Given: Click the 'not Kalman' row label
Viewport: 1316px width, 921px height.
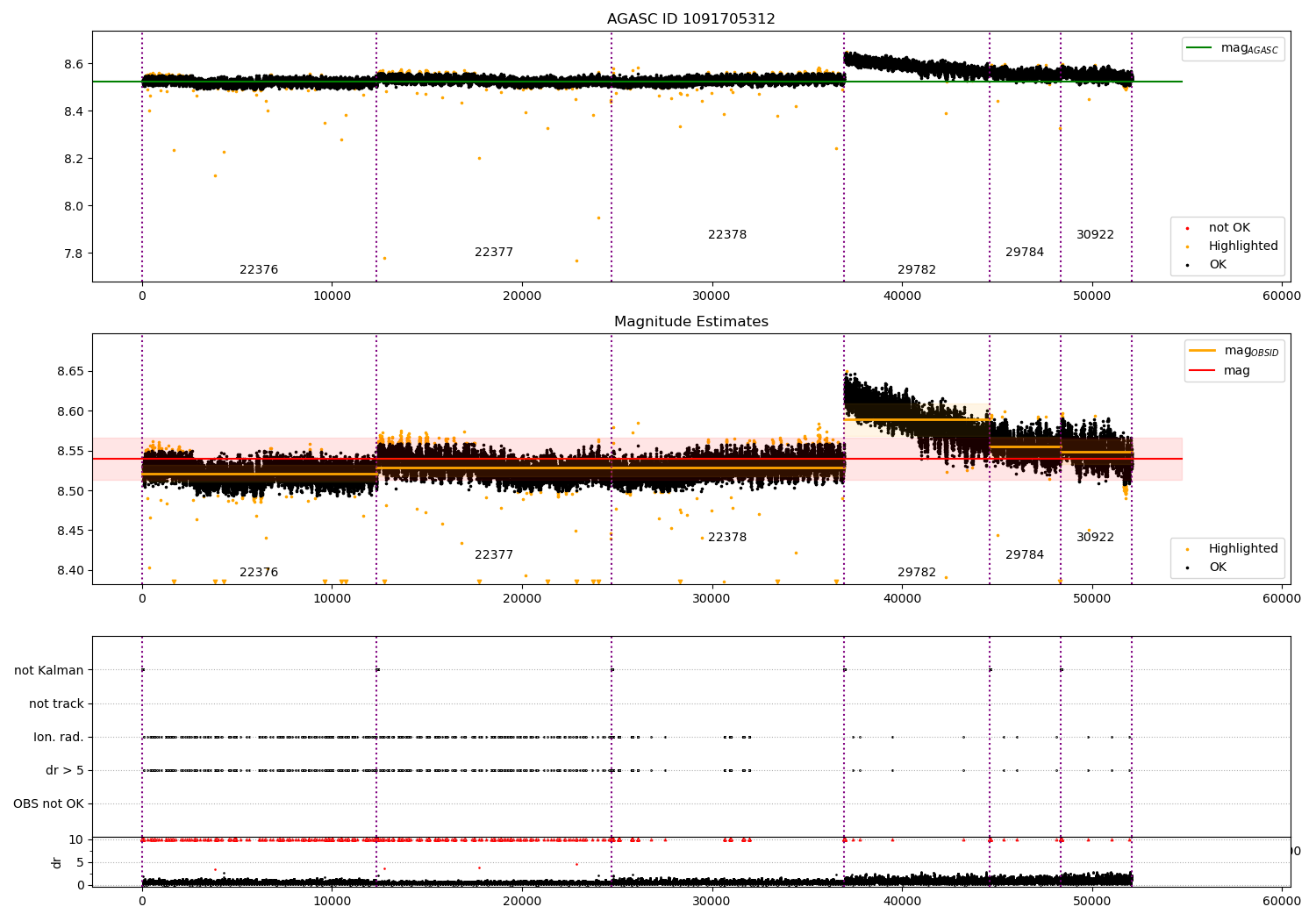Looking at the screenshot, I should pyautogui.click(x=49, y=671).
